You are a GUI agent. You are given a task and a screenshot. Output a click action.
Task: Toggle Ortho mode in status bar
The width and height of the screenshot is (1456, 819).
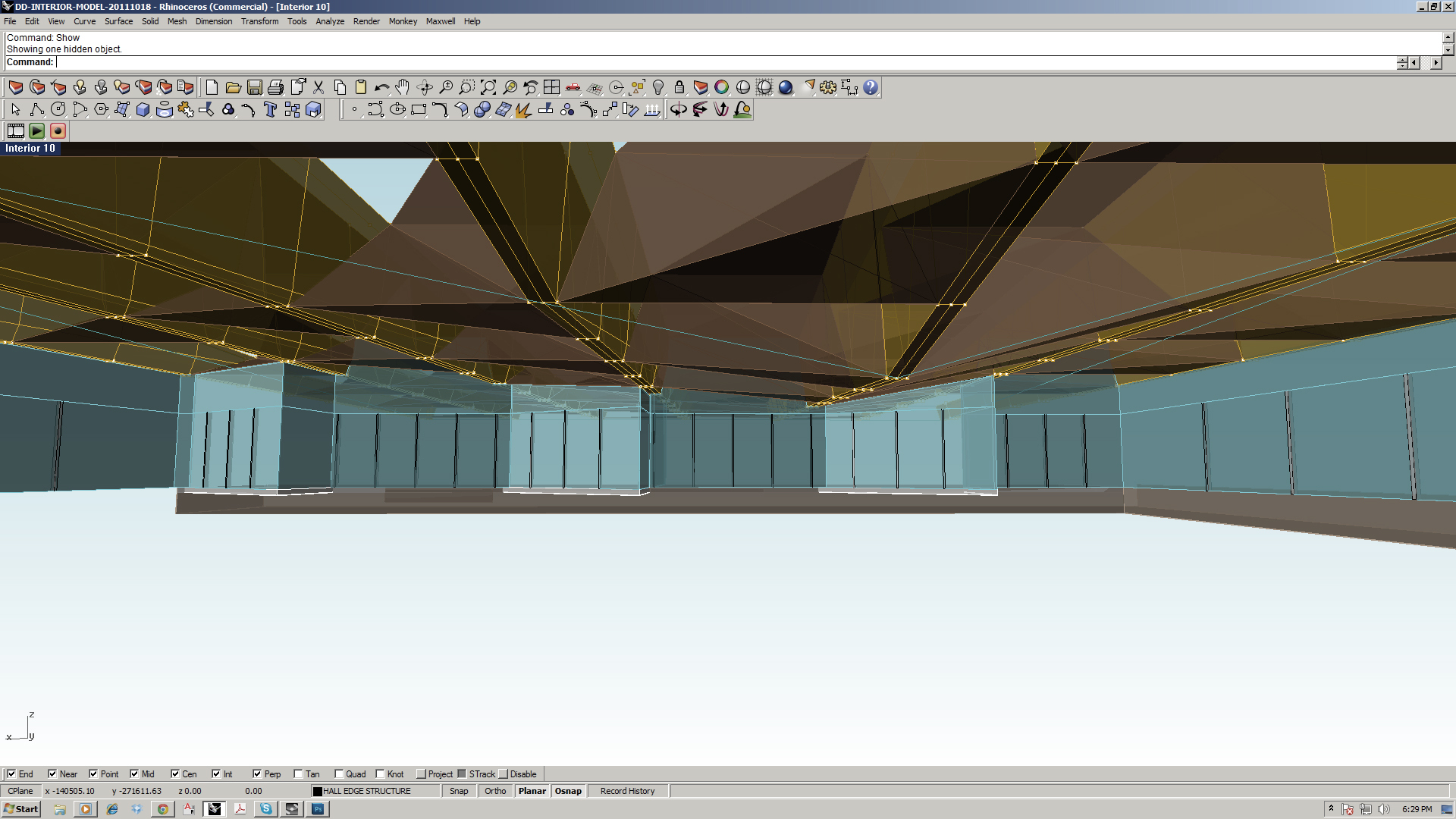495,791
